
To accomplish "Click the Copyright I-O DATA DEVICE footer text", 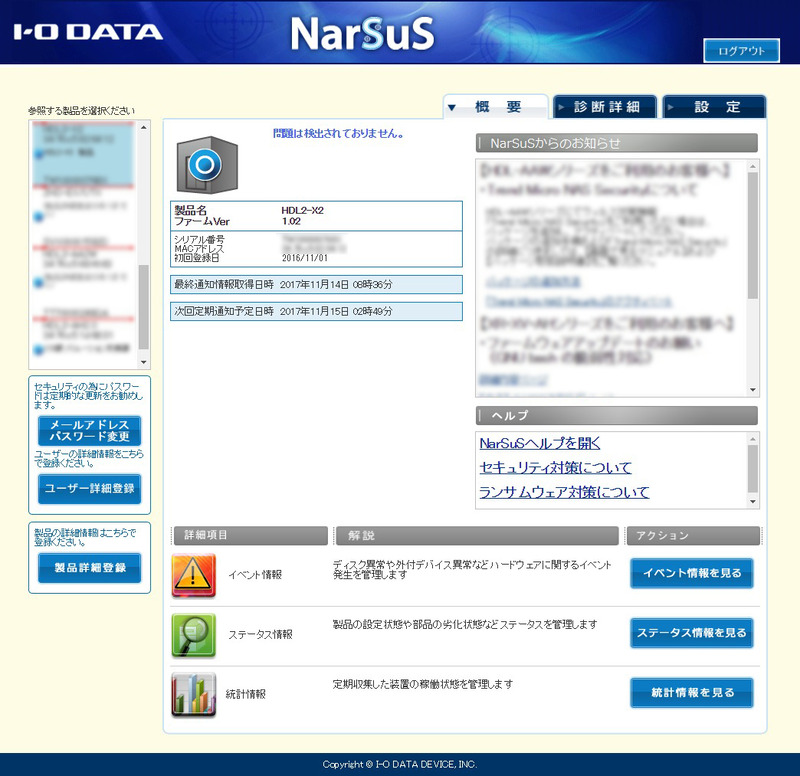I will (399, 764).
